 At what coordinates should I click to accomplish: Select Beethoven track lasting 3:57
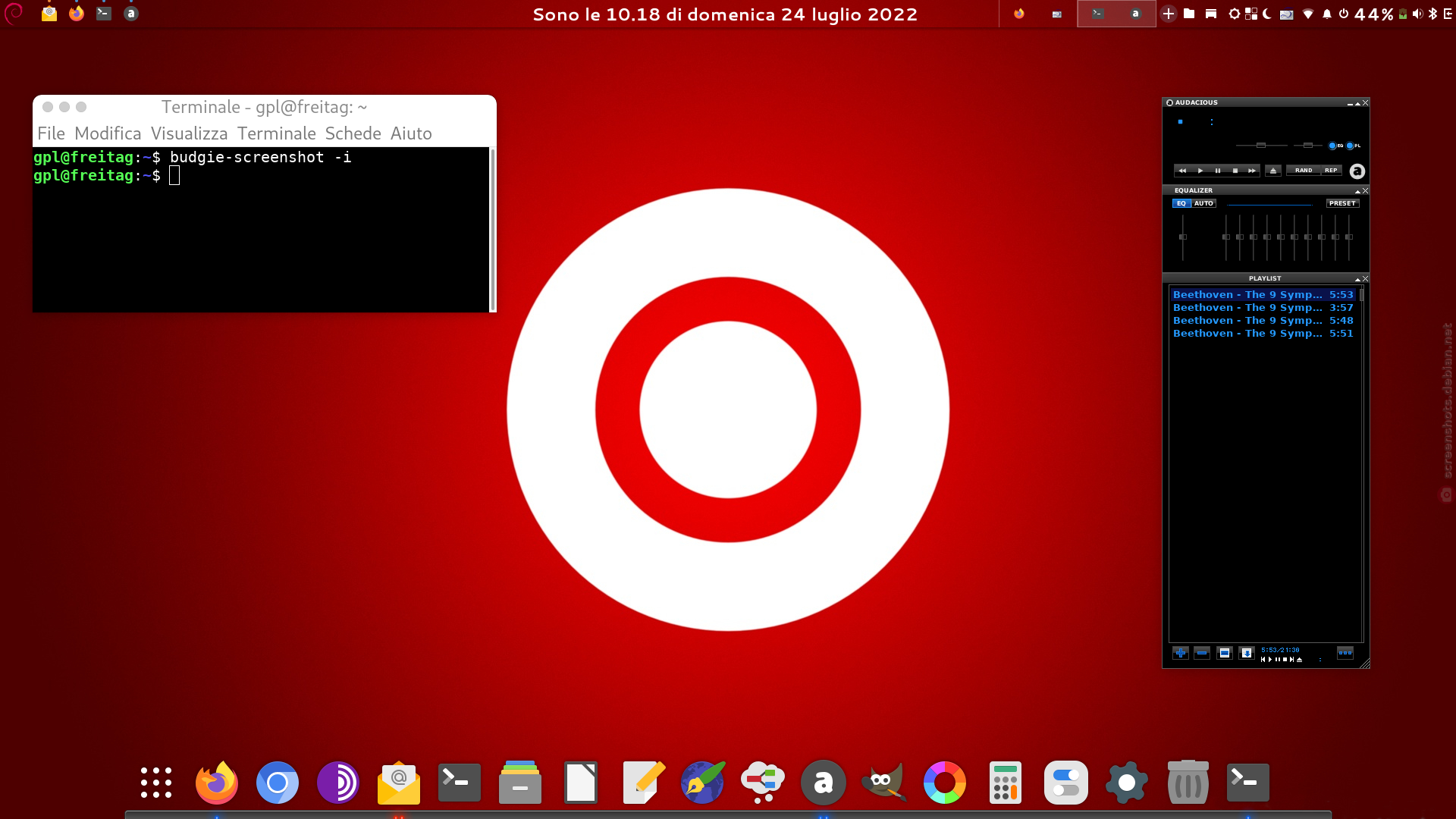[x=1263, y=308]
